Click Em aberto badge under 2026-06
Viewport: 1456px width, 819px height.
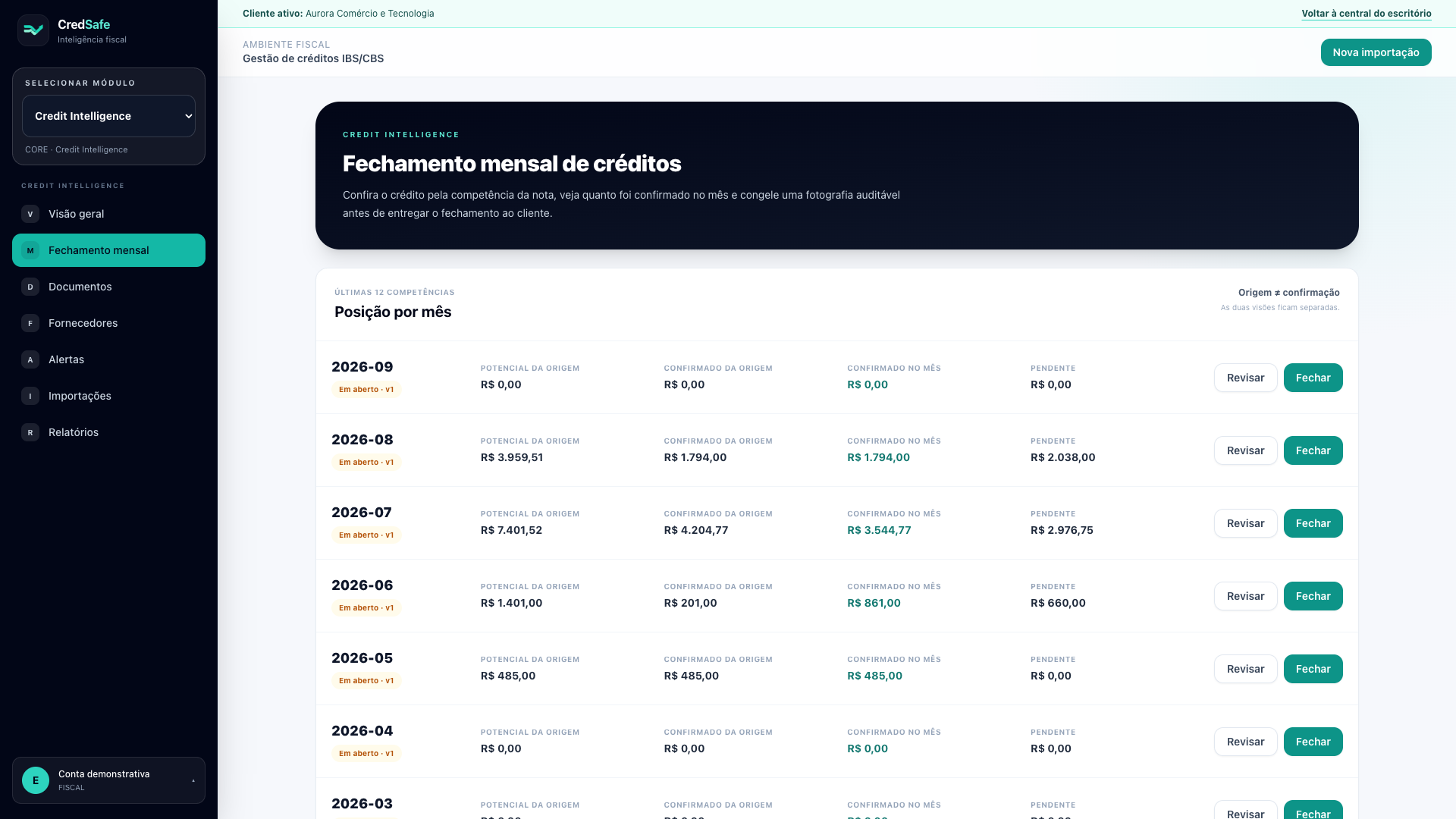(x=366, y=608)
